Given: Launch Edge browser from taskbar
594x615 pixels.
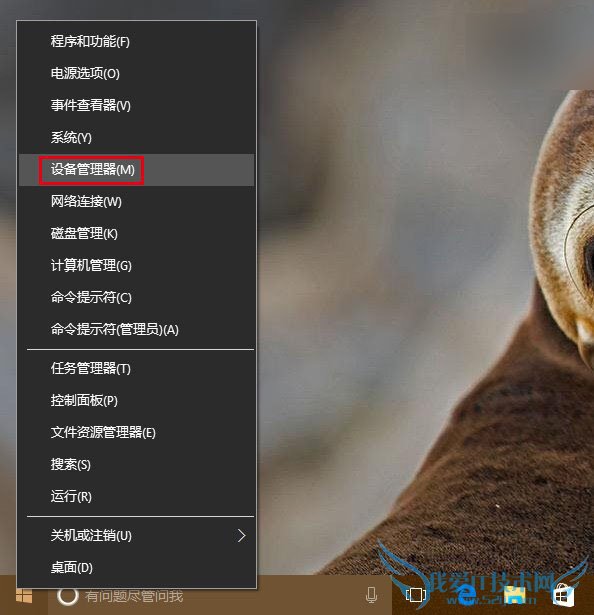Looking at the screenshot, I should 466,595.
